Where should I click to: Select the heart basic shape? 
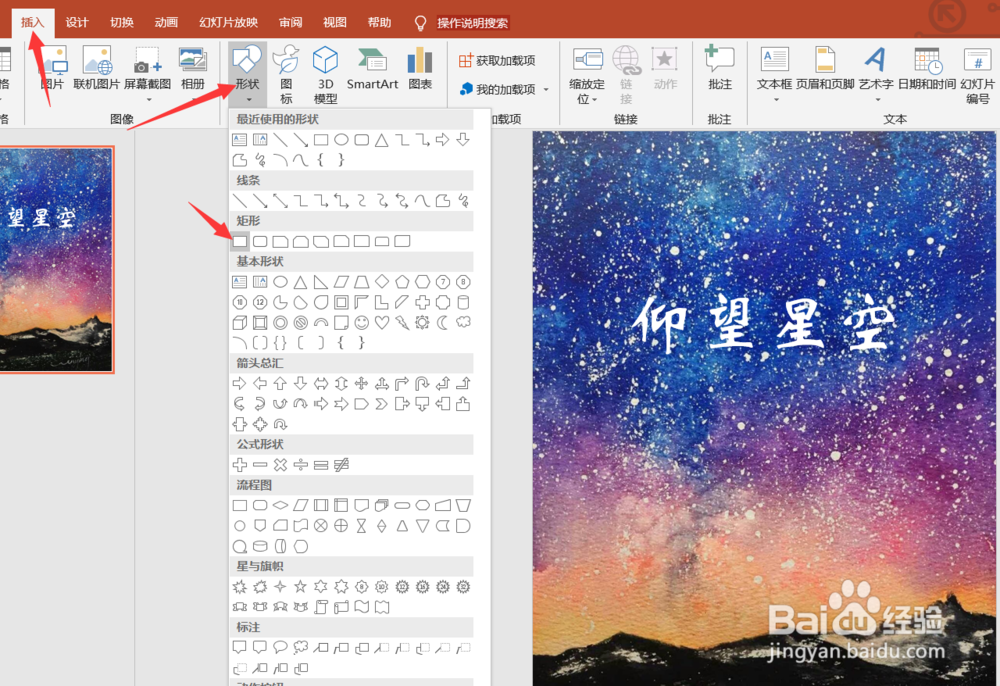click(382, 323)
